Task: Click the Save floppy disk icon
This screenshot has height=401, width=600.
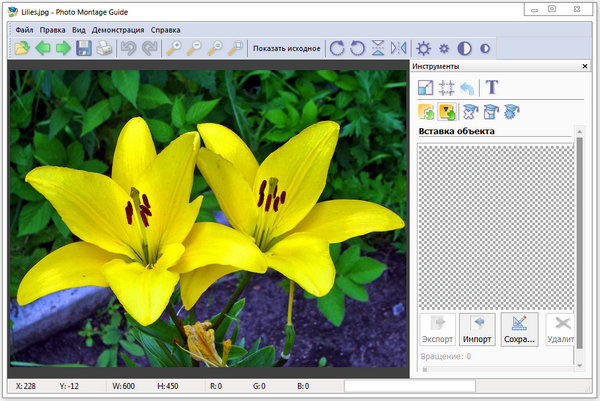Action: (x=84, y=48)
